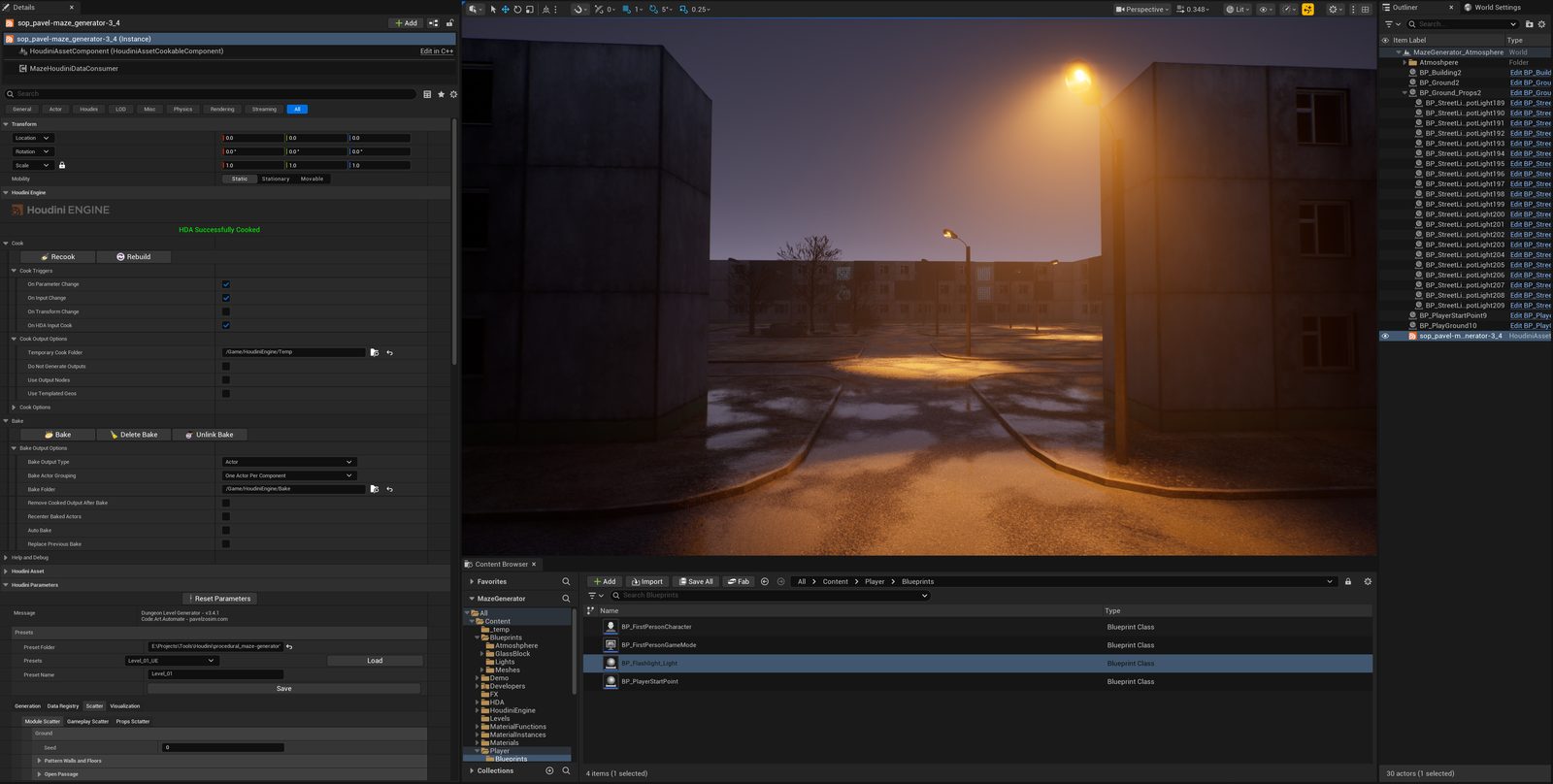This screenshot has width=1553, height=784.
Task: Reset the Bake Folder to default
Action: [x=389, y=489]
